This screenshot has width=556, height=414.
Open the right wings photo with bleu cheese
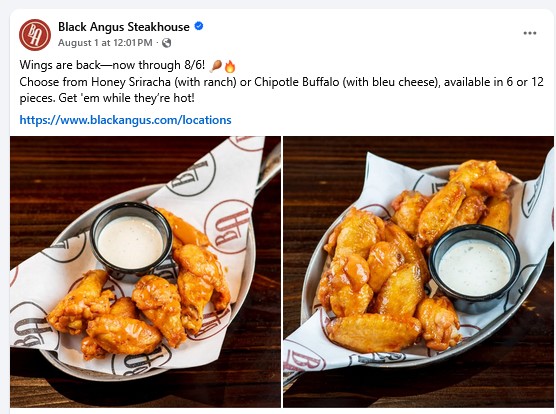(418, 272)
